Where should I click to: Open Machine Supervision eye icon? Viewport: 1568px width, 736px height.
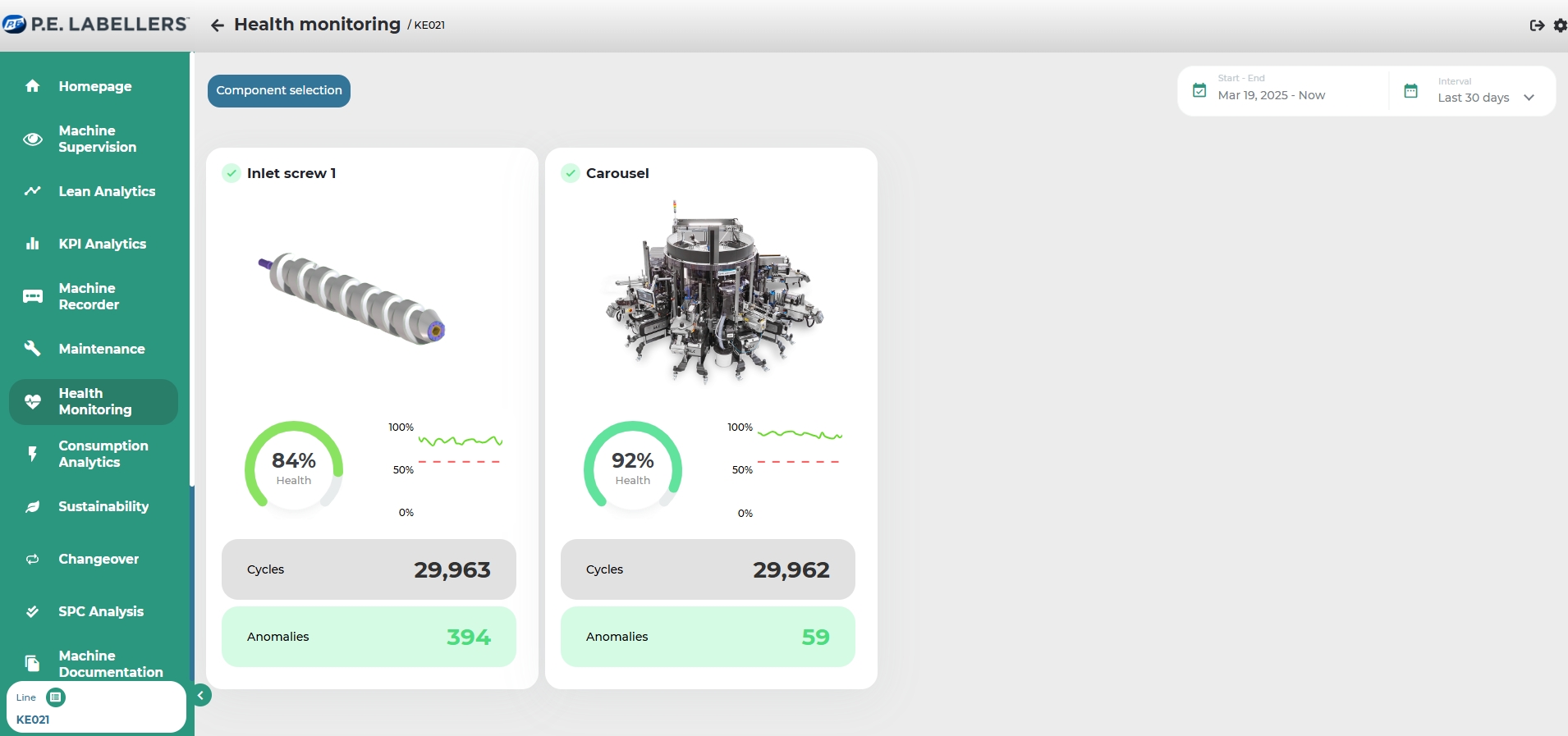33,139
